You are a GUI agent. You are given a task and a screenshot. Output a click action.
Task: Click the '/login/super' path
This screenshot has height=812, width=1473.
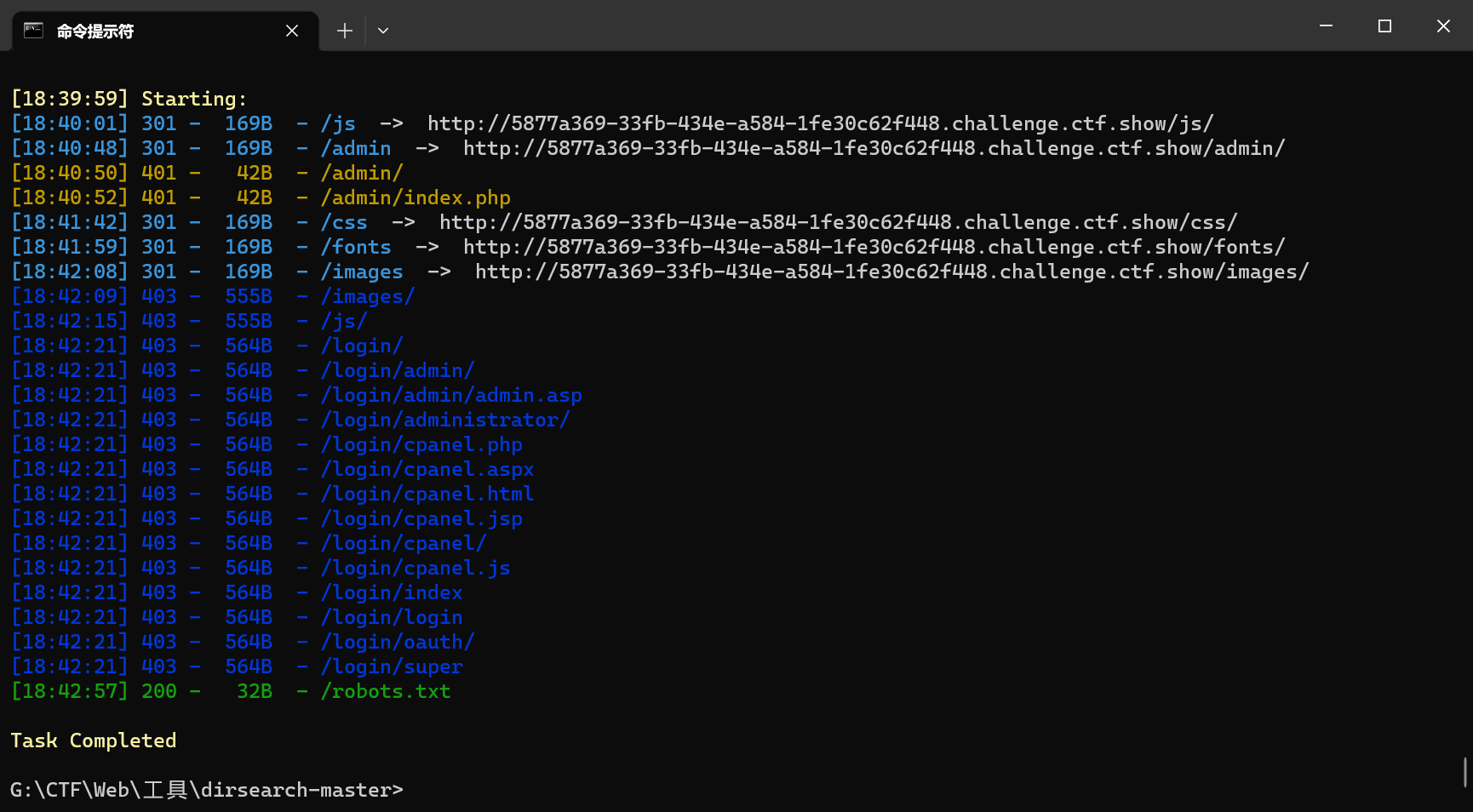[x=392, y=666]
